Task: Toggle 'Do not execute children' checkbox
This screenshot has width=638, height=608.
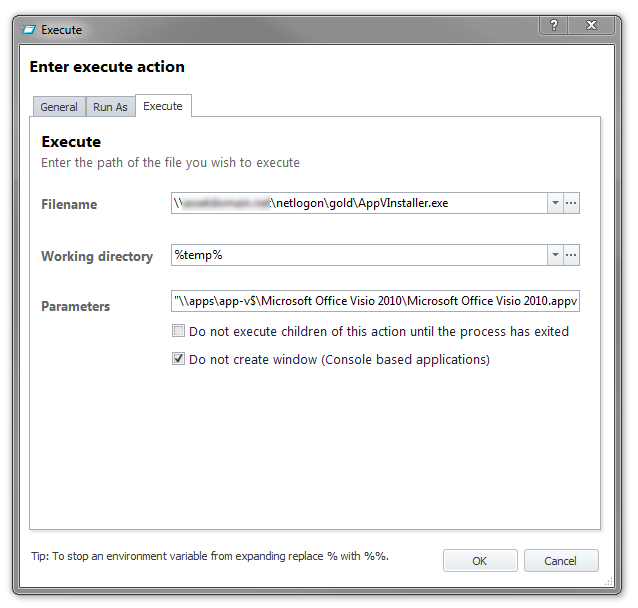Action: pos(178,331)
